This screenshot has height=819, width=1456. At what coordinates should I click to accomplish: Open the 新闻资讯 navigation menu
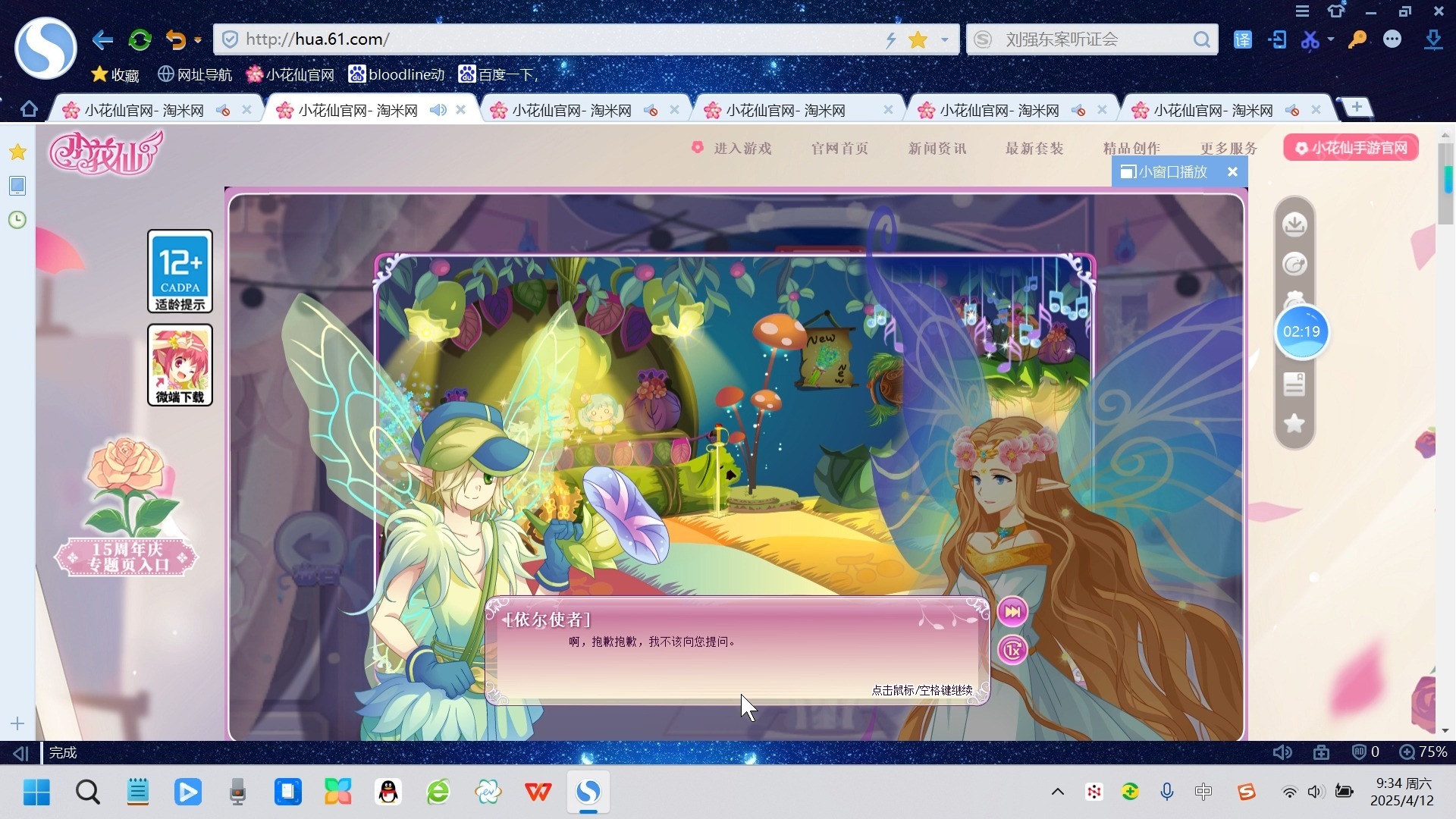click(x=937, y=148)
